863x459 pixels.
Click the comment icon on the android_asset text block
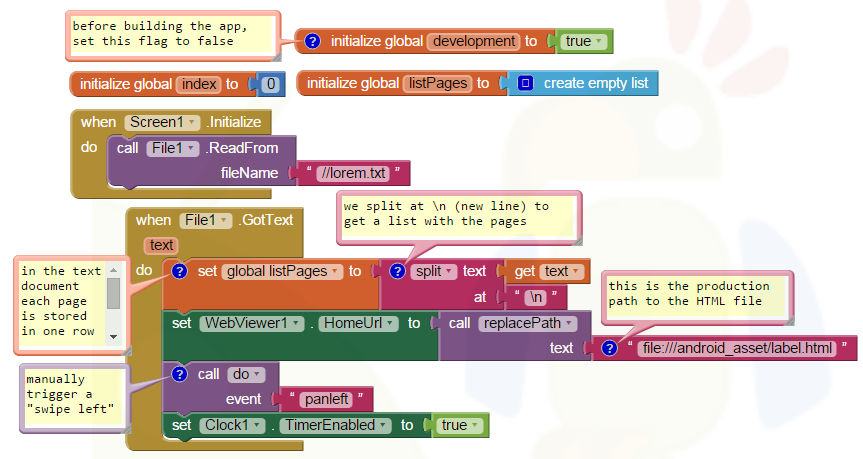click(x=610, y=348)
